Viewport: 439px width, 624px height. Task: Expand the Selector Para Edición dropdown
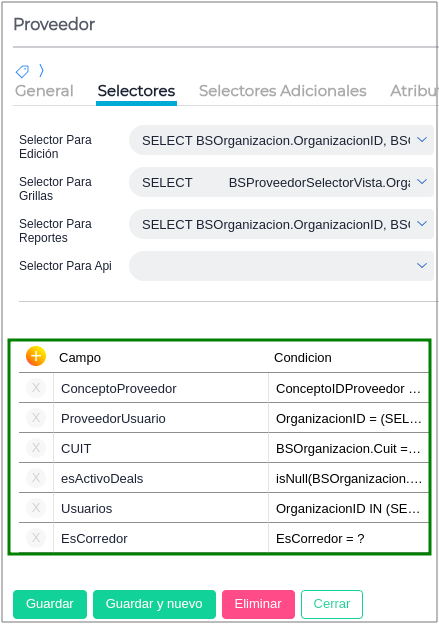[422, 140]
